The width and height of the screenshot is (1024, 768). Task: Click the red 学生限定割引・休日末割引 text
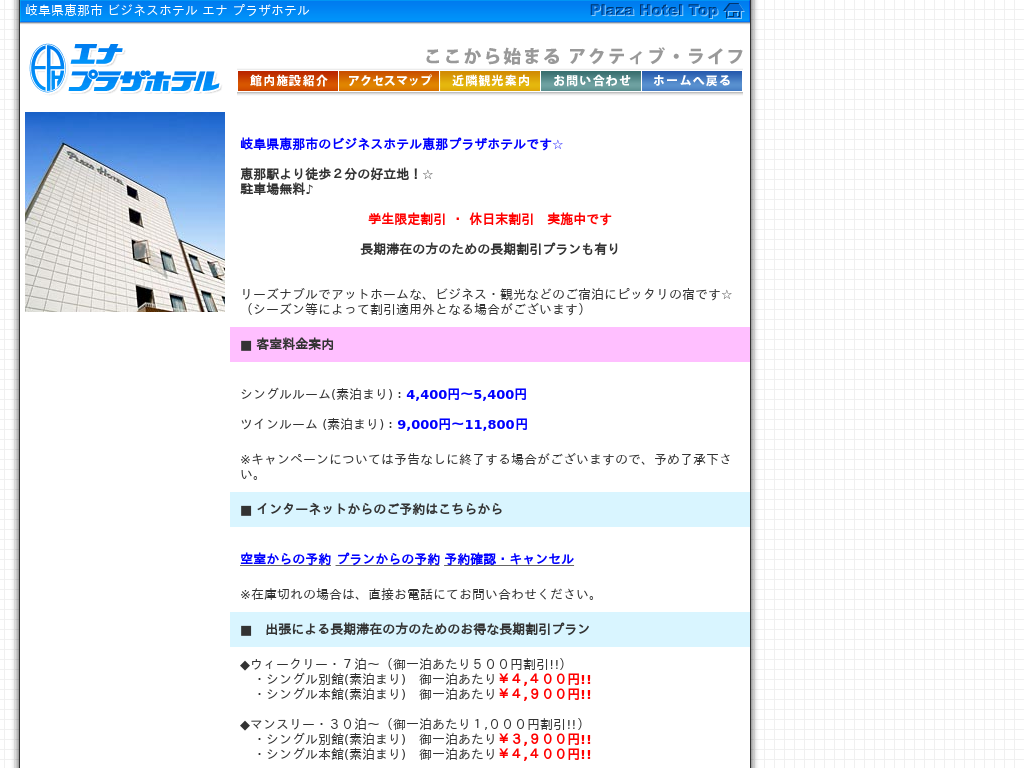point(490,219)
